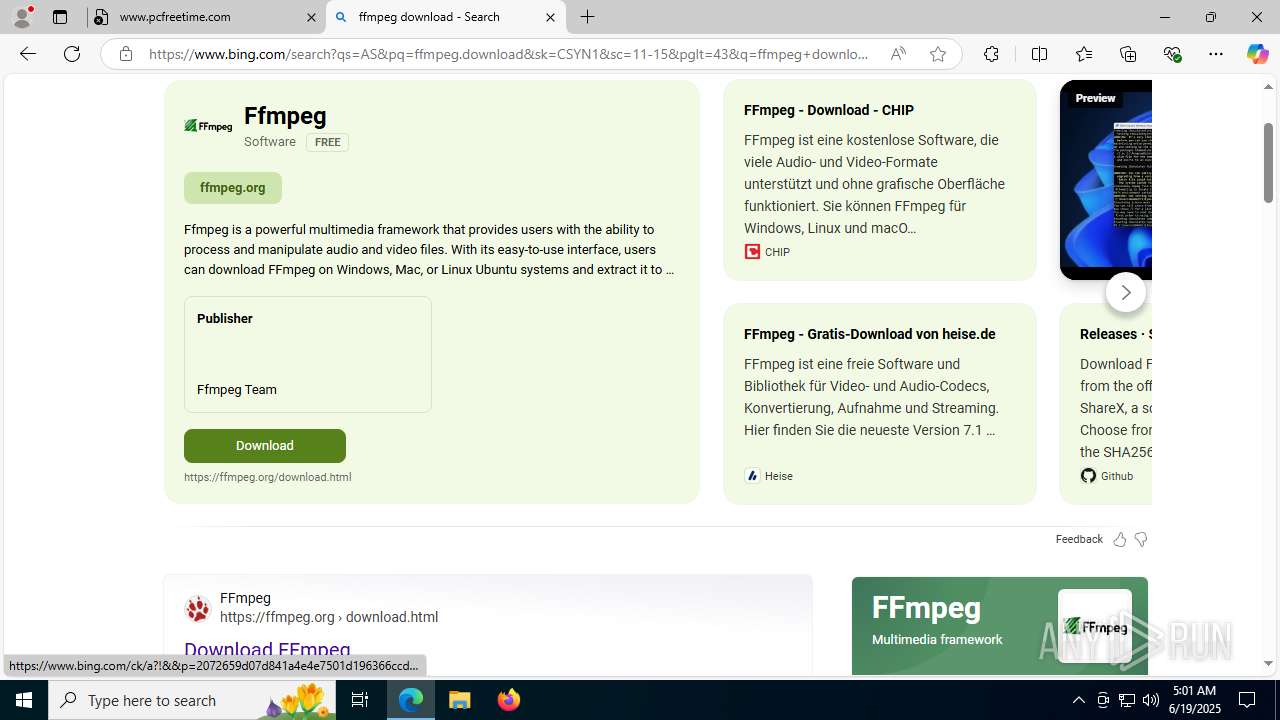Switch to the www.pcfreetime.com tab
This screenshot has height=720, width=1280.
tap(207, 17)
